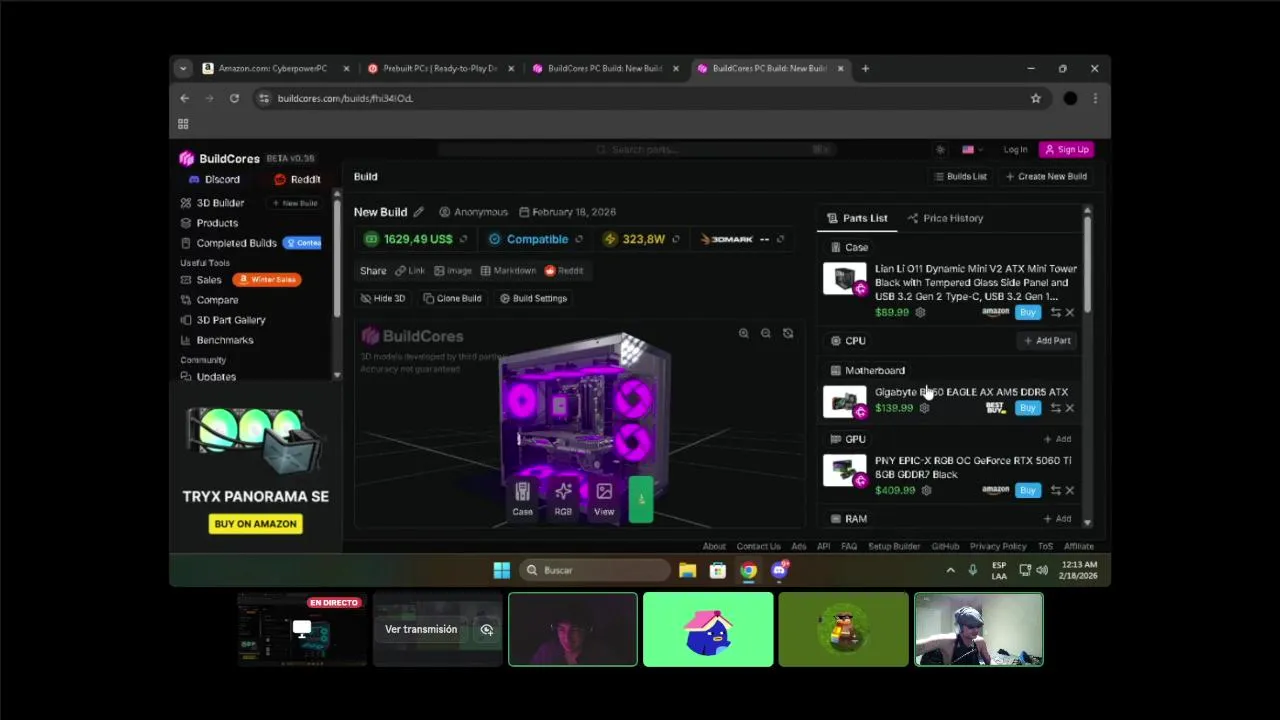Open File Explorer from the Windows taskbar
Image resolution: width=1280 pixels, height=720 pixels.
(687, 570)
